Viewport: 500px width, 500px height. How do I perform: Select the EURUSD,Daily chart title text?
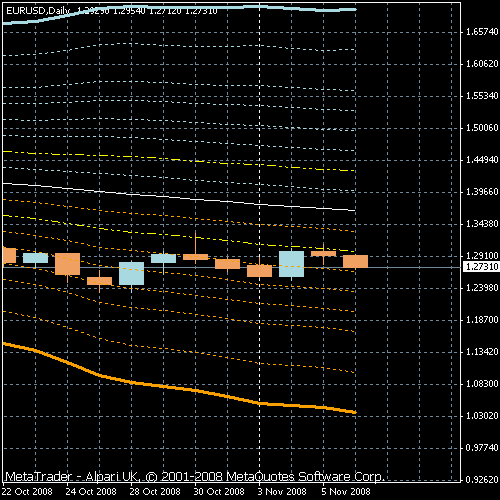(38, 11)
